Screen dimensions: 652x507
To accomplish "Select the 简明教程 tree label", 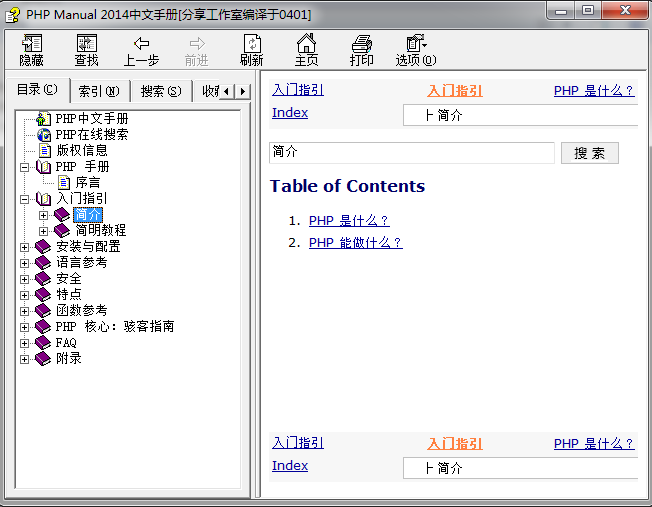I will click(101, 230).
